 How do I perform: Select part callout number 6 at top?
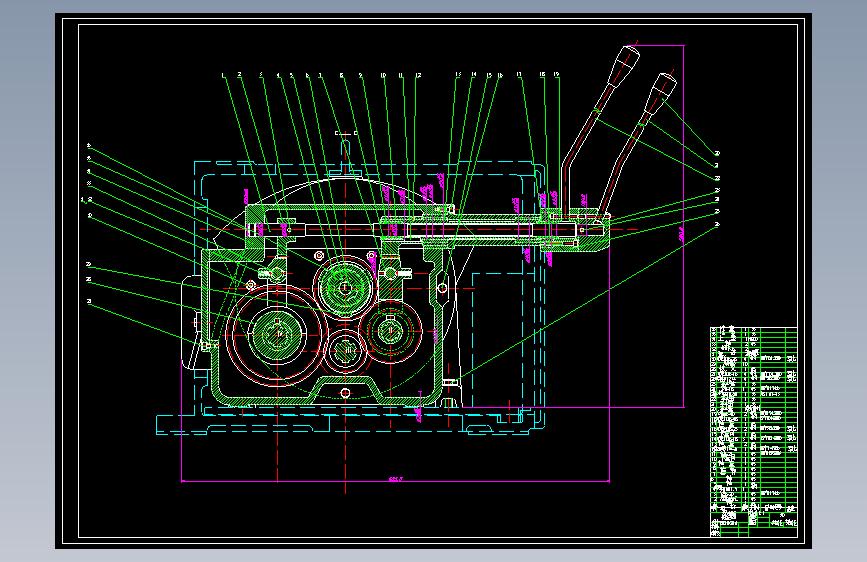(307, 75)
